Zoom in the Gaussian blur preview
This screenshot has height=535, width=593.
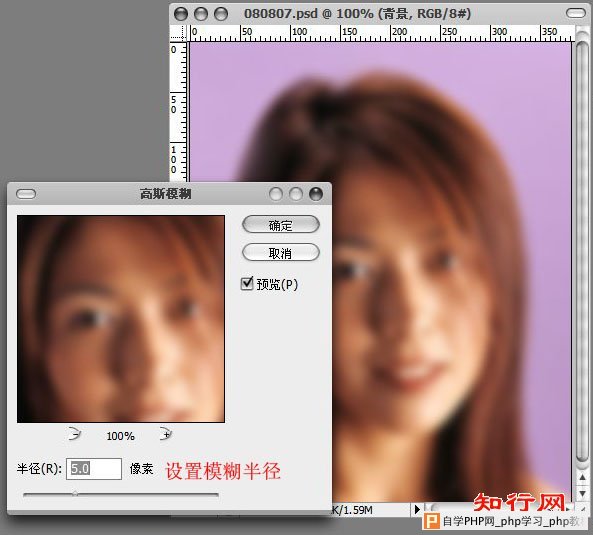tap(166, 434)
